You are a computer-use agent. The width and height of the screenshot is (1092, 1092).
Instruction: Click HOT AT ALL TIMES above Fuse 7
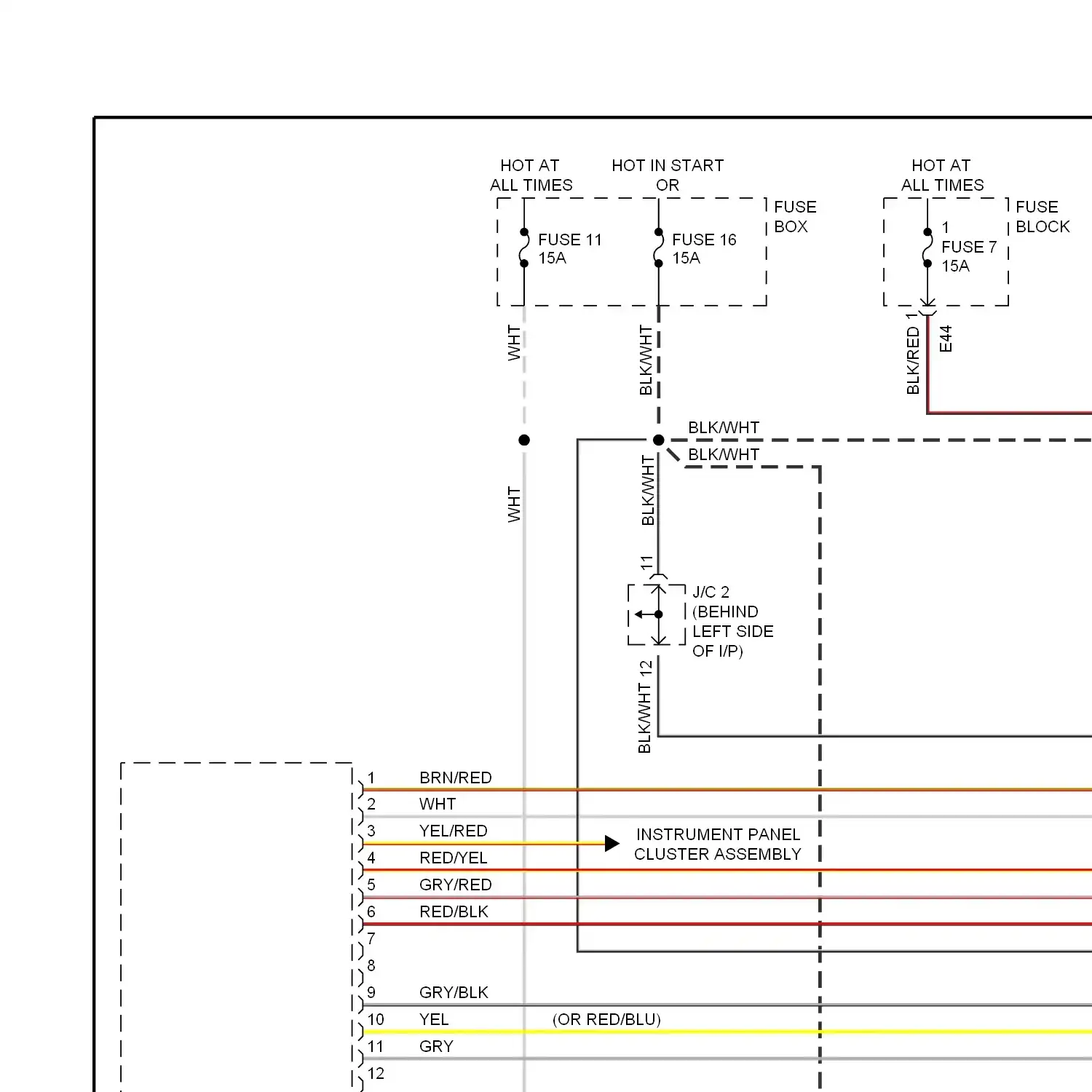(x=942, y=175)
